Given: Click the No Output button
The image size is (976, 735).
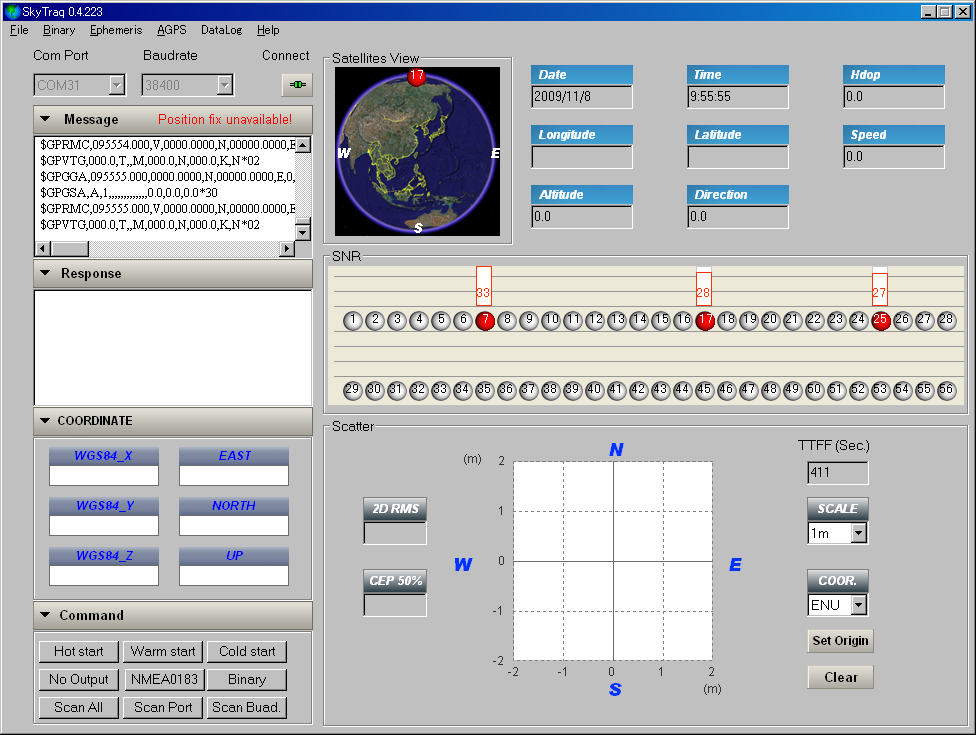Looking at the screenshot, I should [x=78, y=680].
